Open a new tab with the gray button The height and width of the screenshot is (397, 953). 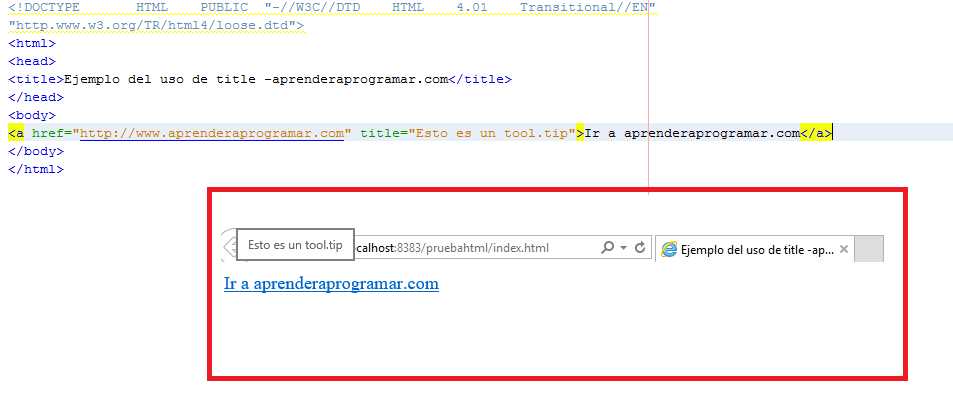[x=869, y=249]
